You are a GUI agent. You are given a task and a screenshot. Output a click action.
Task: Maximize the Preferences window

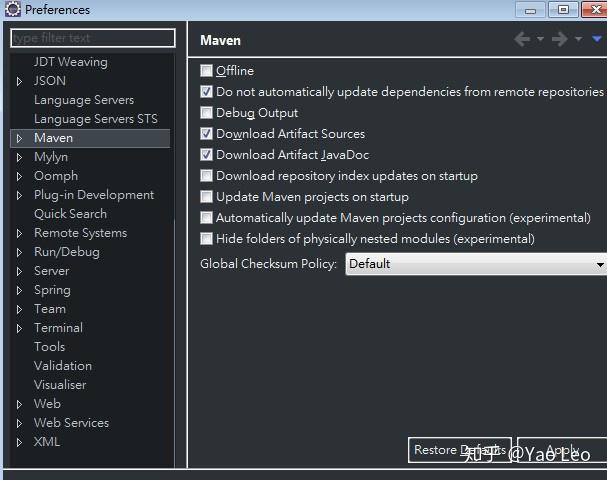(563, 9)
